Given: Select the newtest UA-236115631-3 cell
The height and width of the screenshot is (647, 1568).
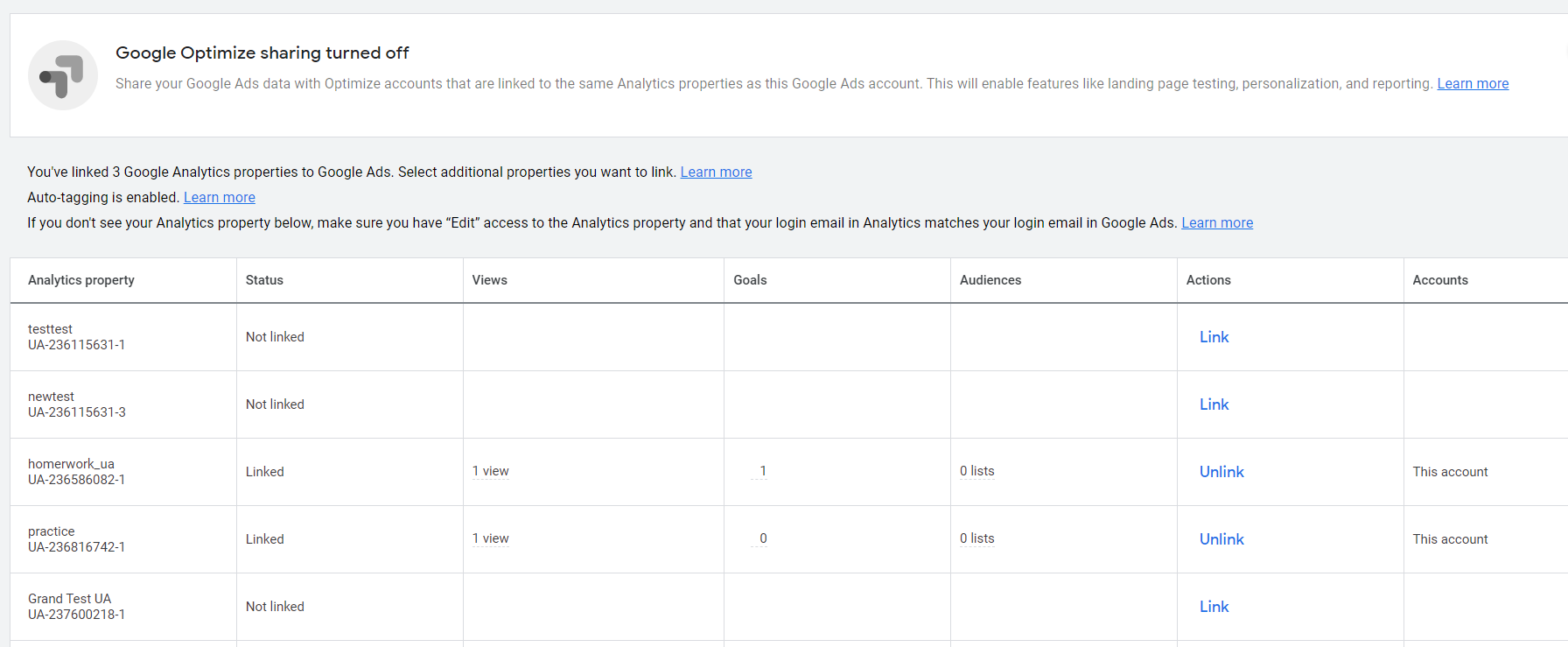Looking at the screenshot, I should pos(123,404).
